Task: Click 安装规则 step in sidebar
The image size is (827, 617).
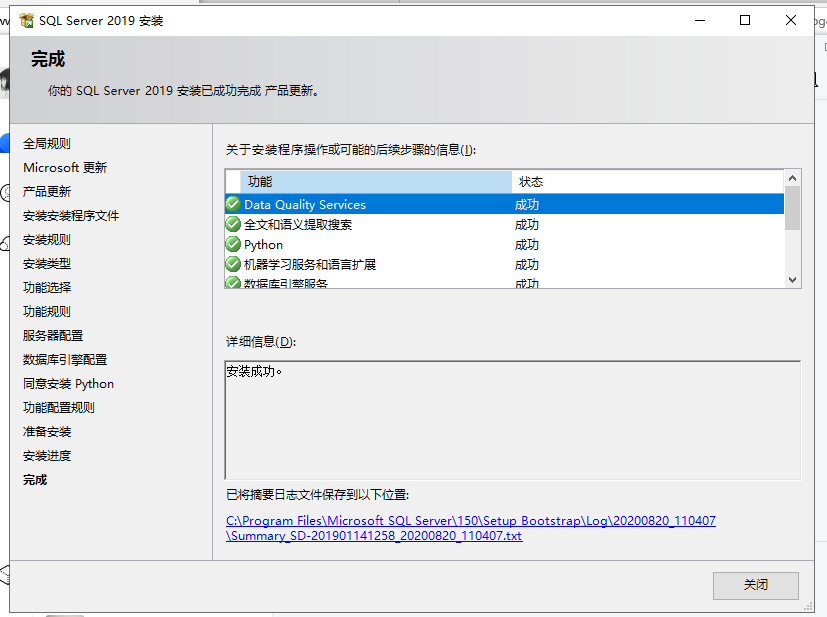Action: [x=46, y=239]
